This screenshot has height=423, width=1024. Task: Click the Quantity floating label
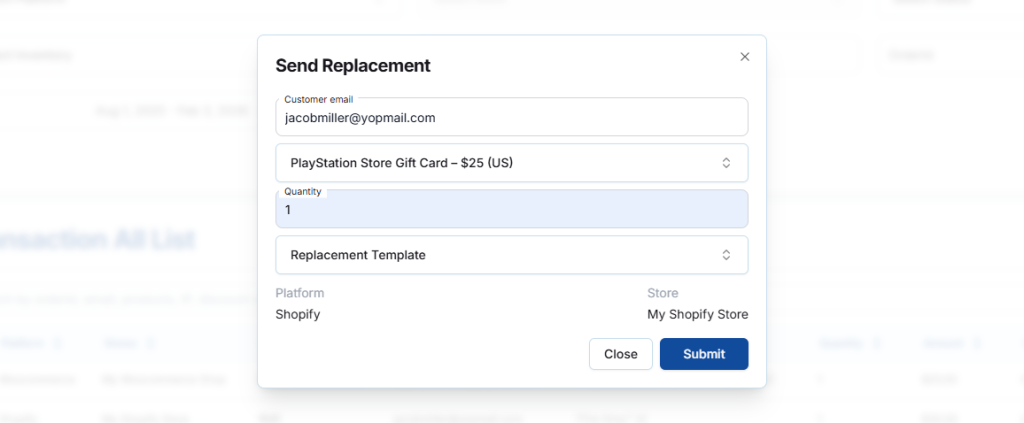coord(303,191)
